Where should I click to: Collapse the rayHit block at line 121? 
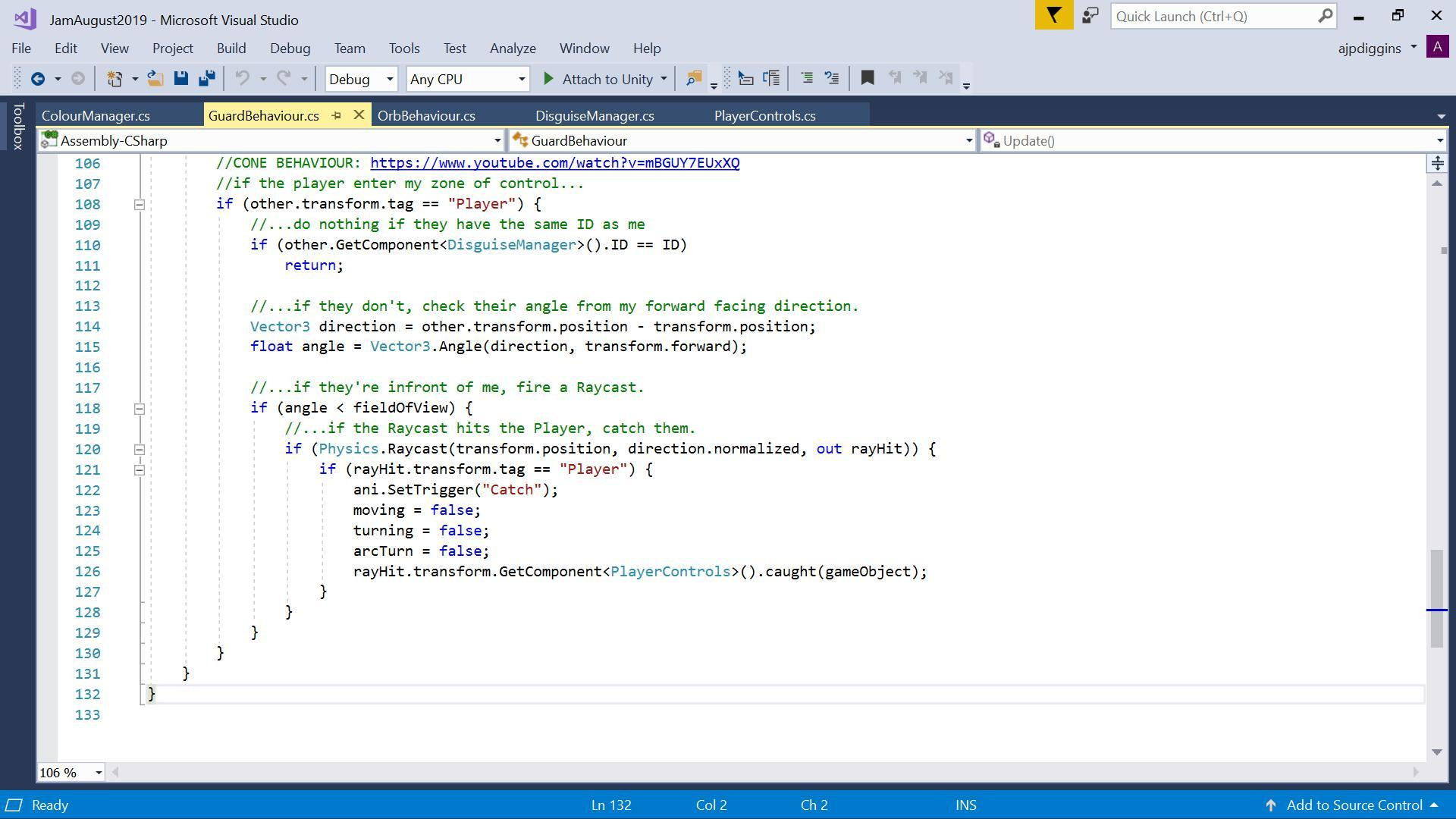140,470
